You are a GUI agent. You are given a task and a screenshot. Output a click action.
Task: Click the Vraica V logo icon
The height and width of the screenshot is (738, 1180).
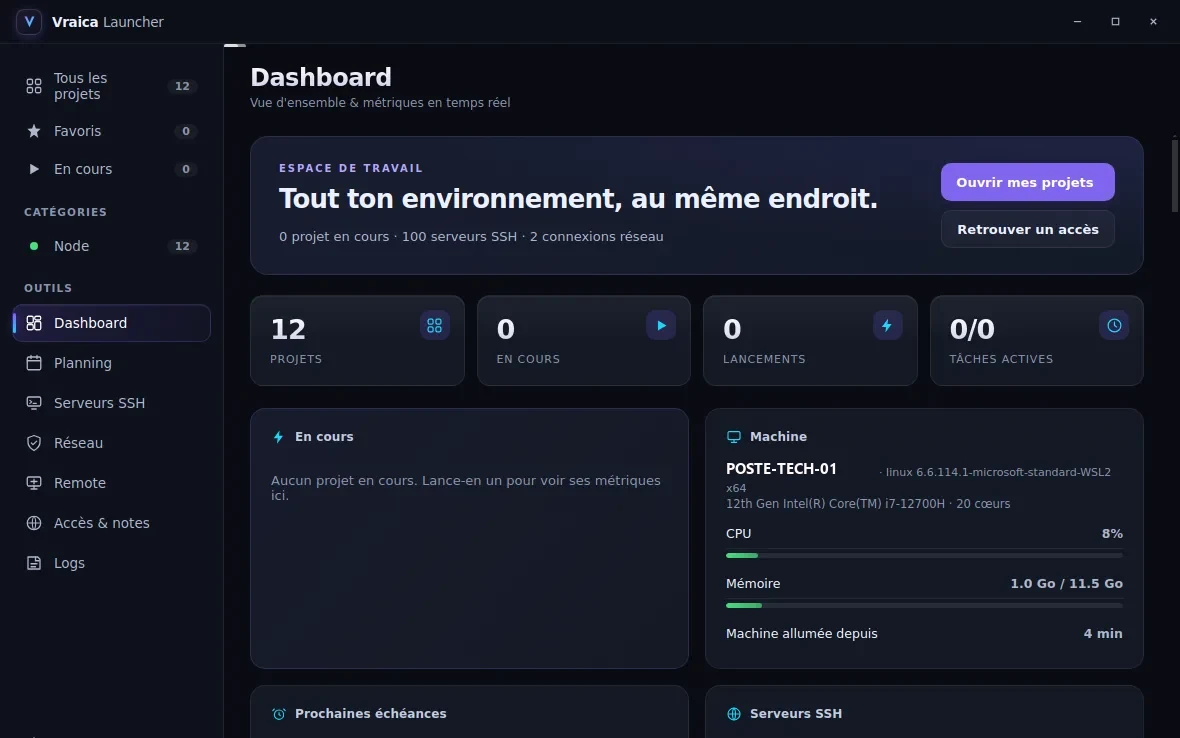coord(29,22)
